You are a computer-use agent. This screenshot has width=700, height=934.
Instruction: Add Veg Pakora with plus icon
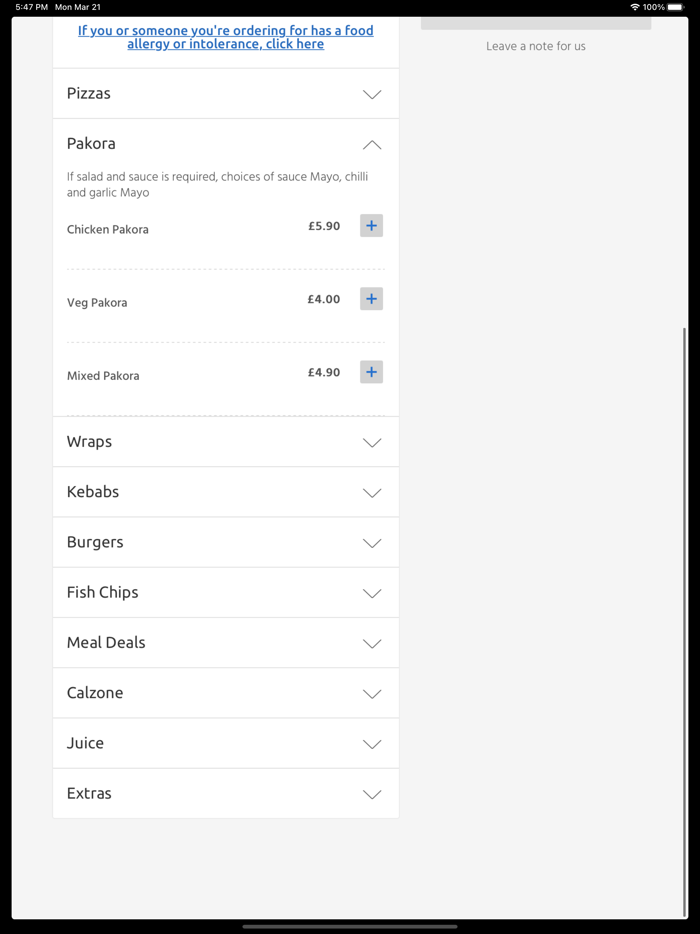[x=371, y=299]
